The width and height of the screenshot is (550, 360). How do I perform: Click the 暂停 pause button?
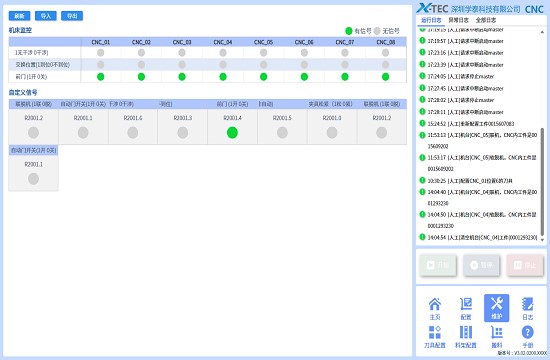(x=481, y=265)
